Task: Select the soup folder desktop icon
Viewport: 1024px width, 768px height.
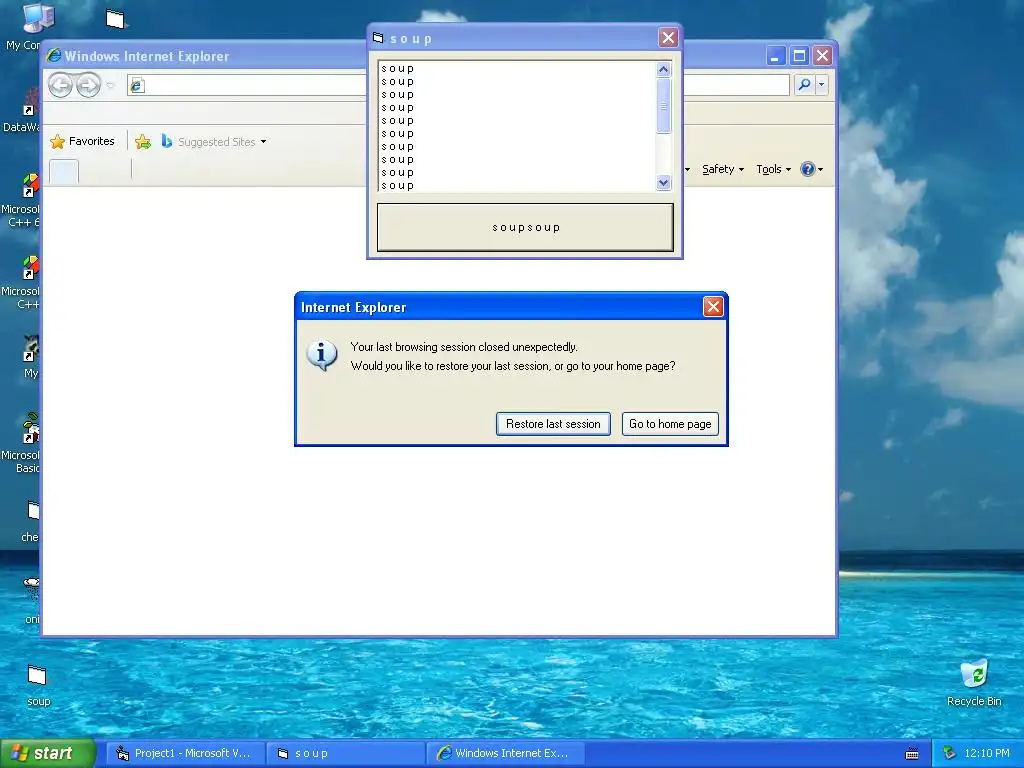Action: coord(38,684)
